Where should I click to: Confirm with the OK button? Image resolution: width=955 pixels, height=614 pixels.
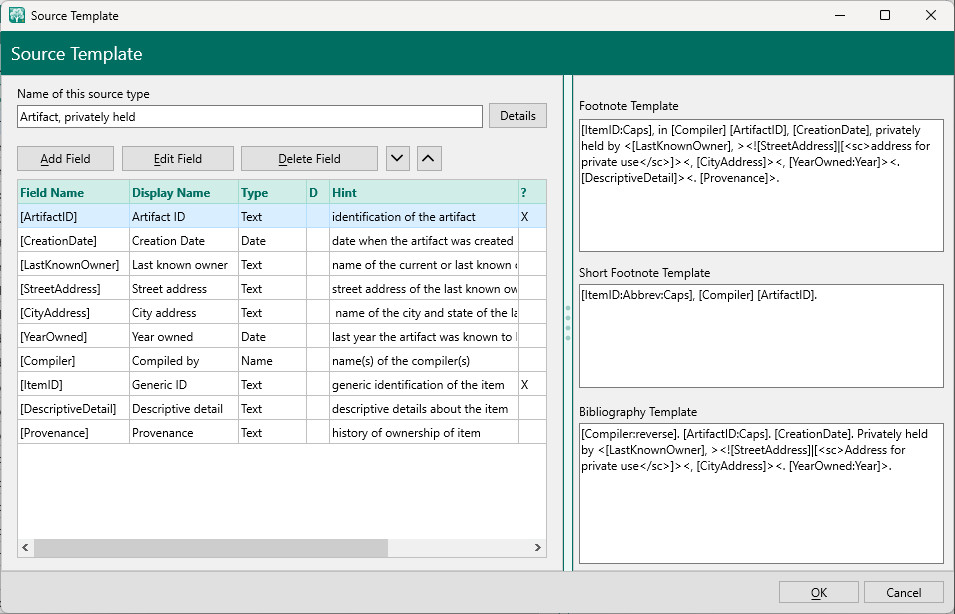click(818, 592)
